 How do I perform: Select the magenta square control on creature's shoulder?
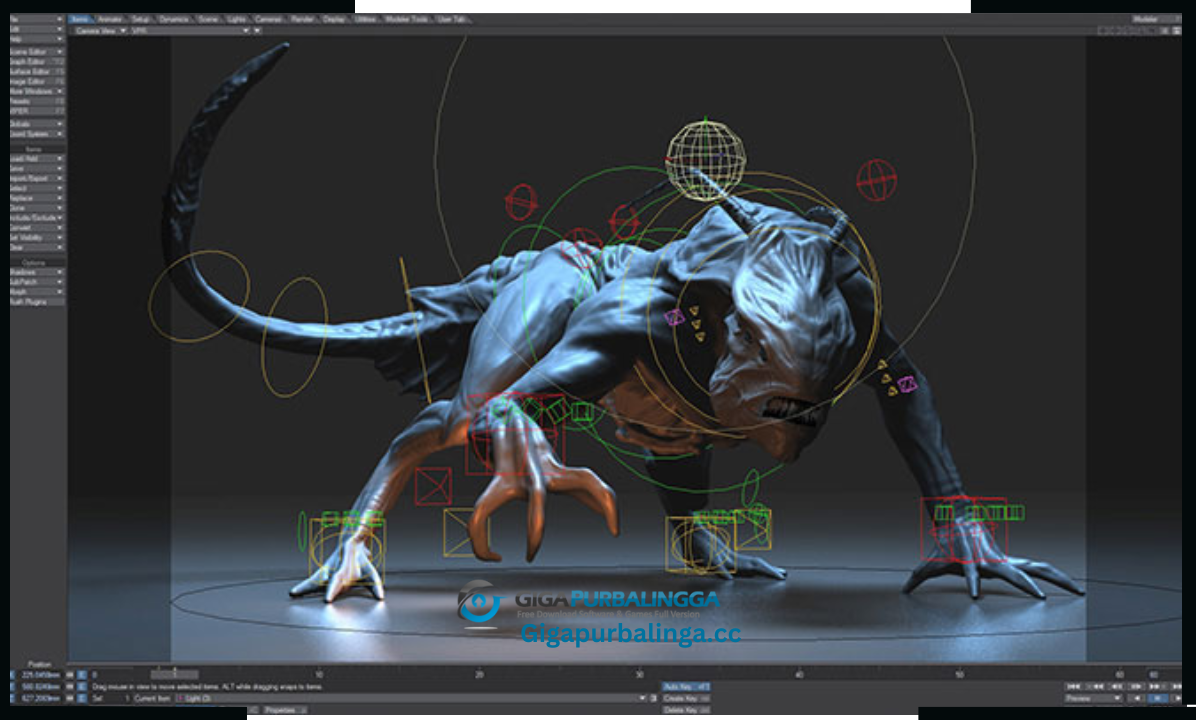tap(675, 318)
